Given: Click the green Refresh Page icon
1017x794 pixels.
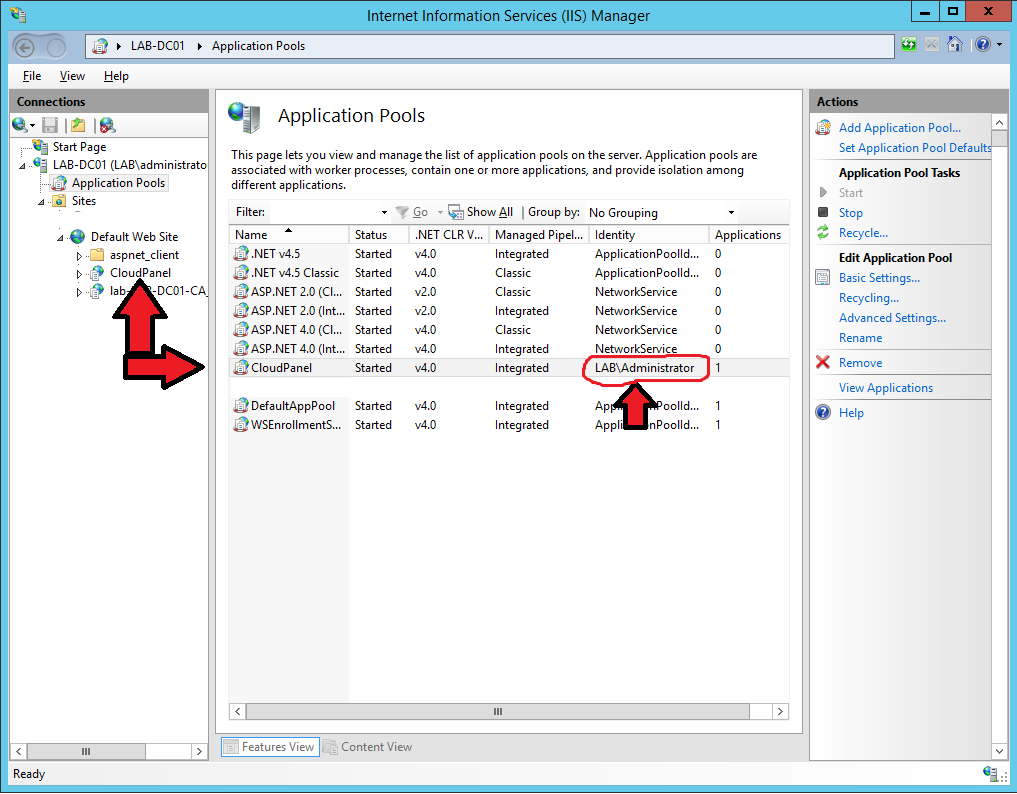Looking at the screenshot, I should (909, 45).
